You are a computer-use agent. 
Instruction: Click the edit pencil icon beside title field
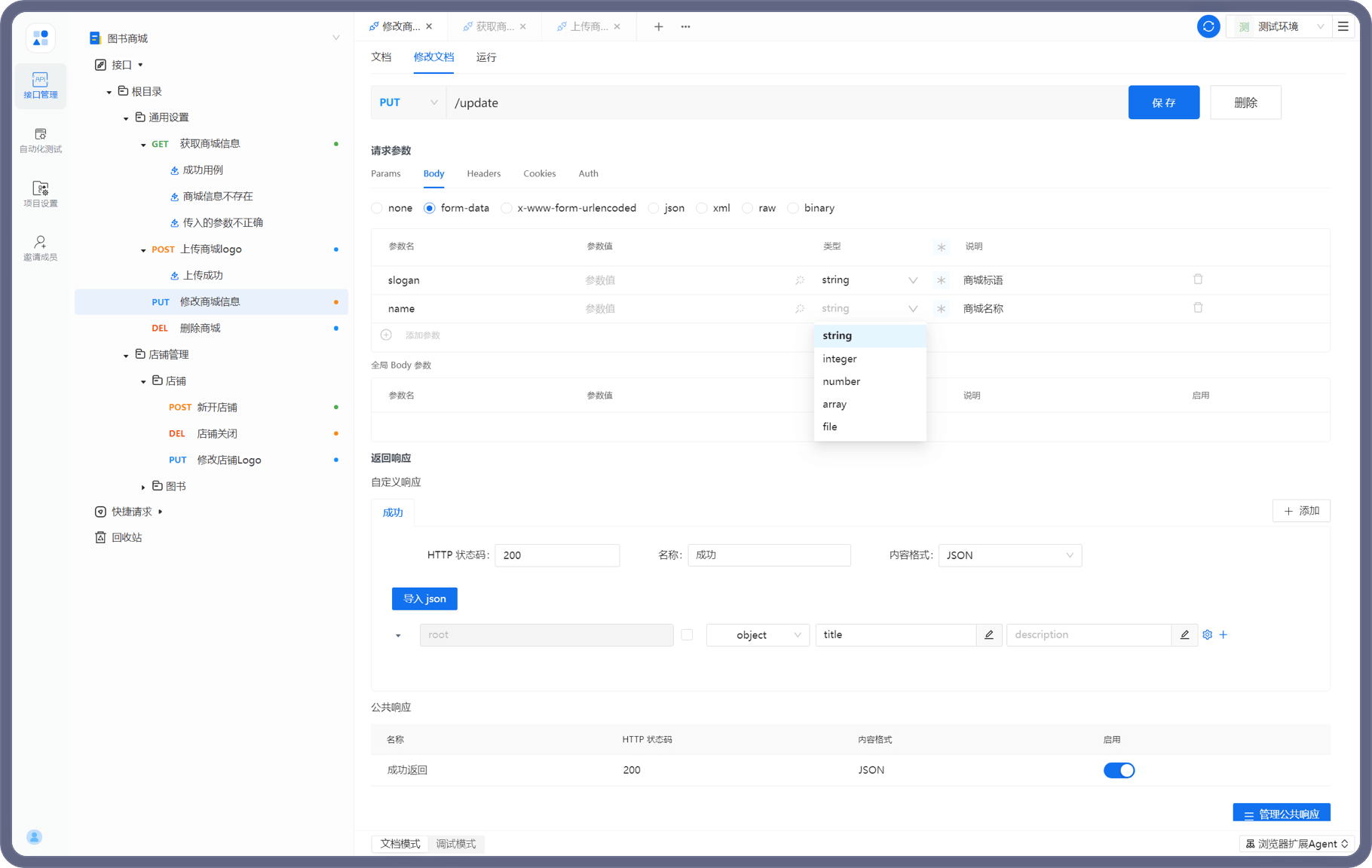(x=989, y=635)
